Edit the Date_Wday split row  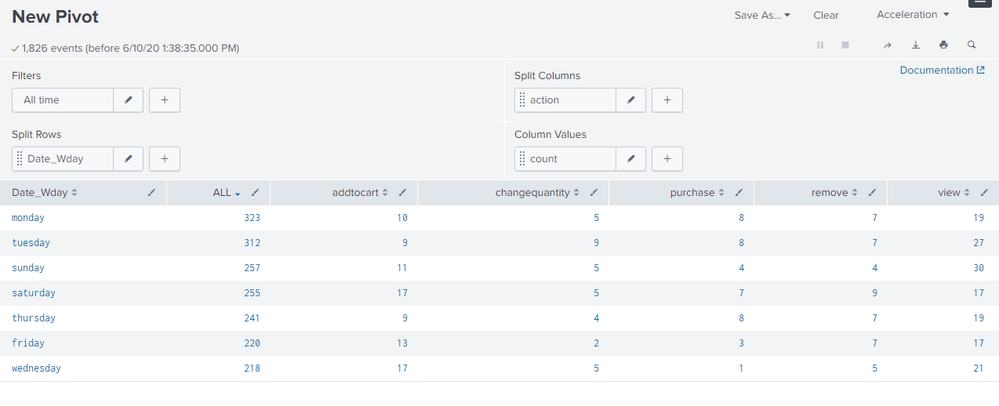pos(129,158)
